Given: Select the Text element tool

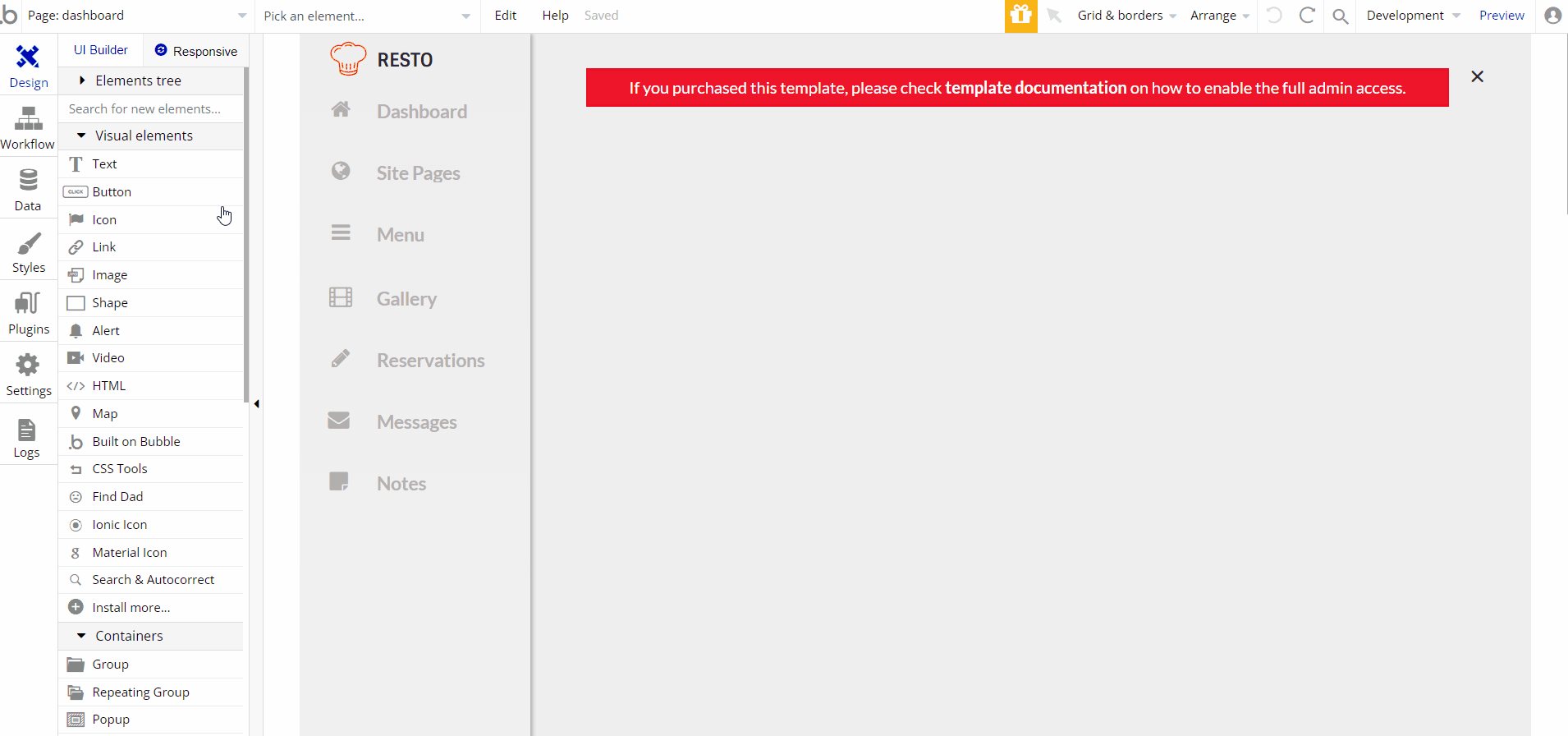Looking at the screenshot, I should (x=151, y=164).
